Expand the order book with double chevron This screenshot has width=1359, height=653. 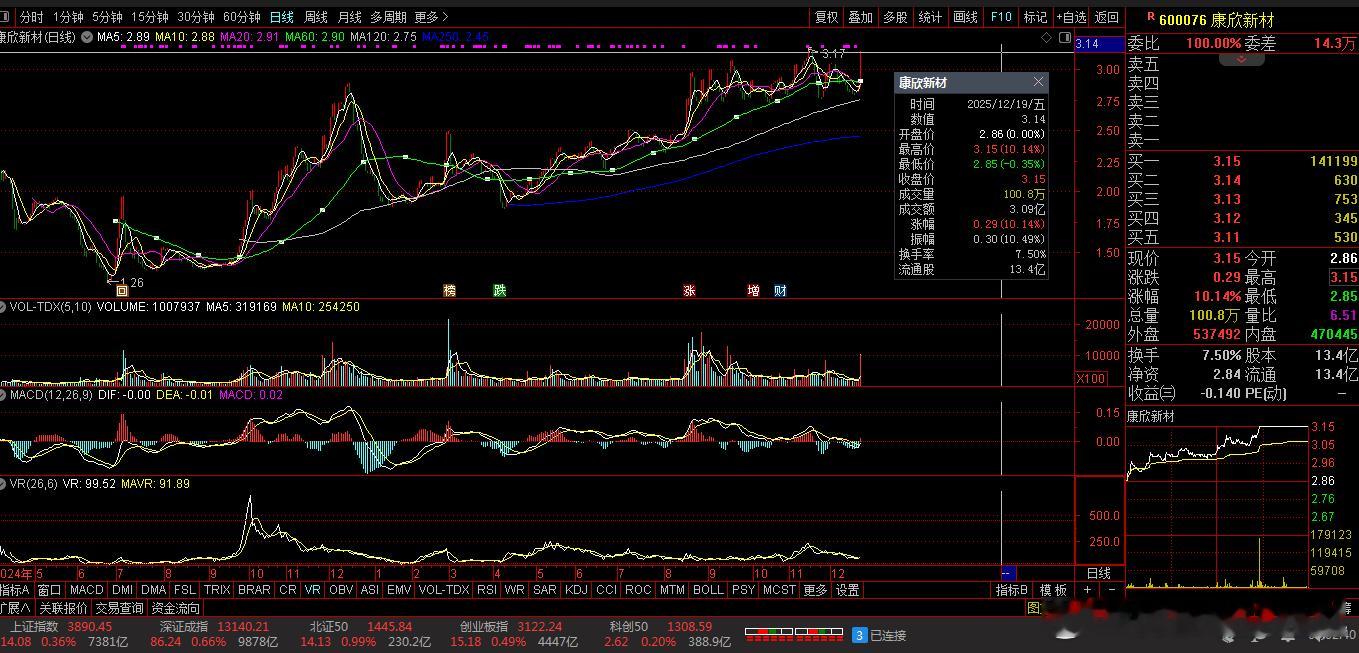point(1241,59)
